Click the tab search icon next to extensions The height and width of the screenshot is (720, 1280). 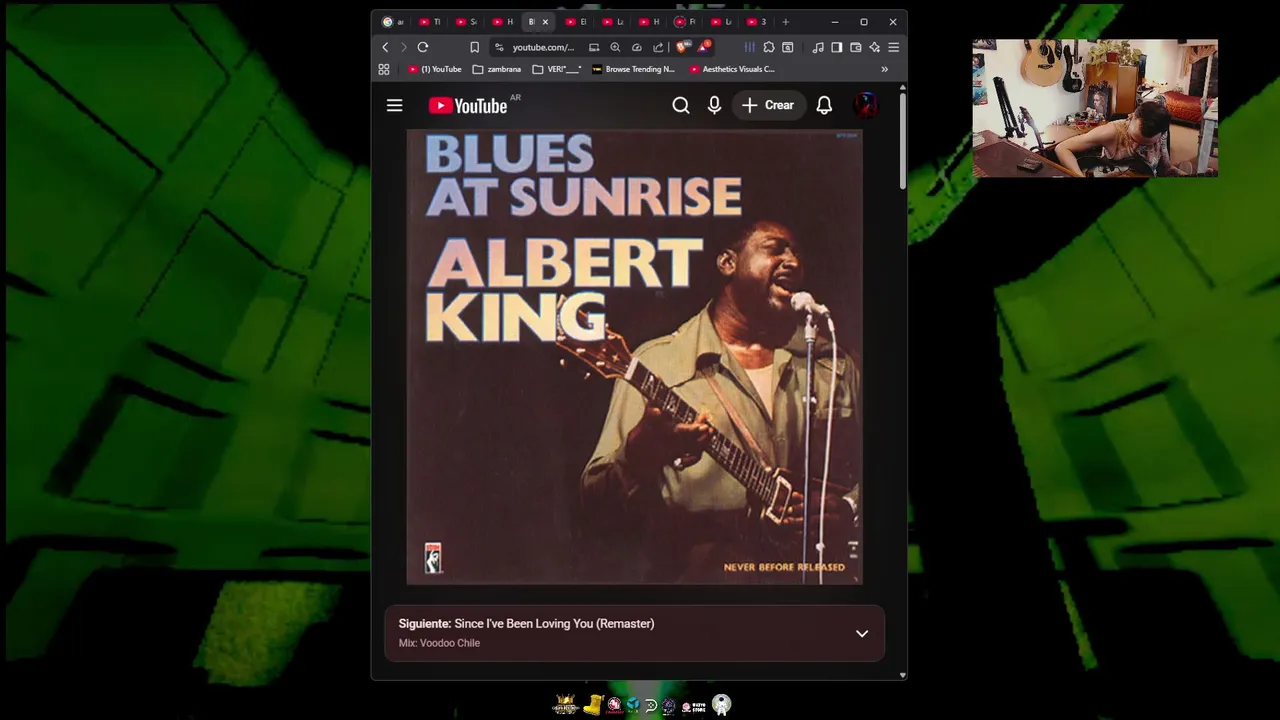point(787,47)
